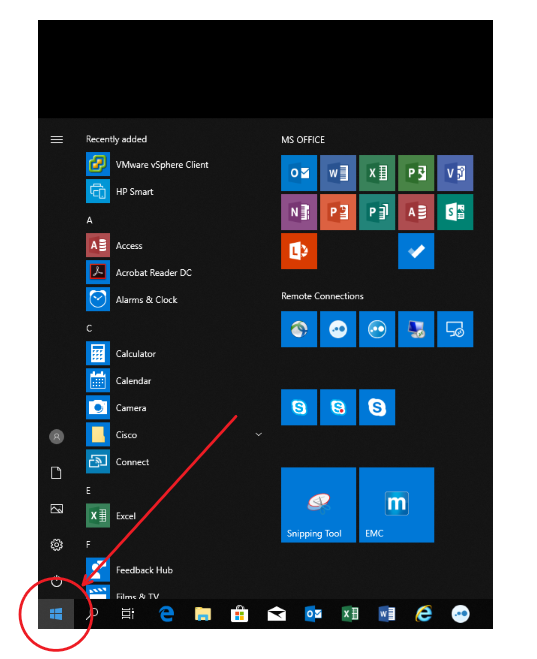Launch the Snipping Tool tile
The height and width of the screenshot is (659, 537).
318,505
